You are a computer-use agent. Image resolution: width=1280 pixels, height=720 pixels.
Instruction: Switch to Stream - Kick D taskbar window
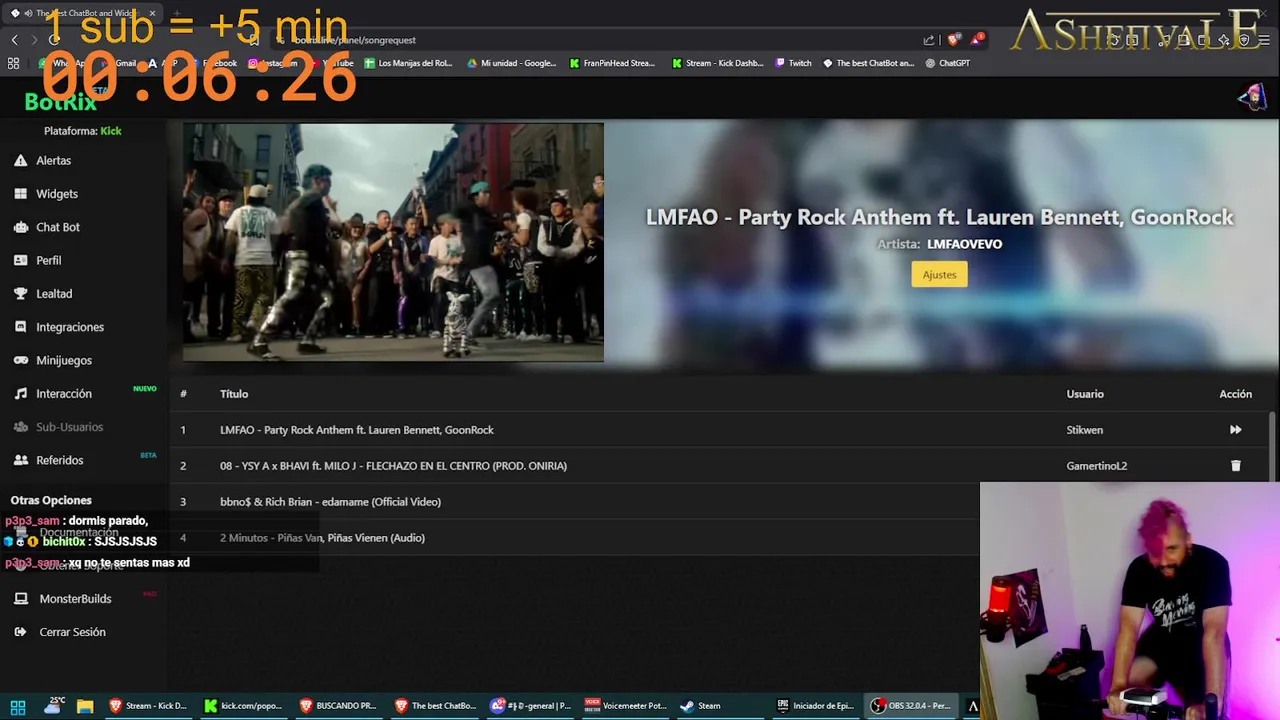[x=148, y=706]
